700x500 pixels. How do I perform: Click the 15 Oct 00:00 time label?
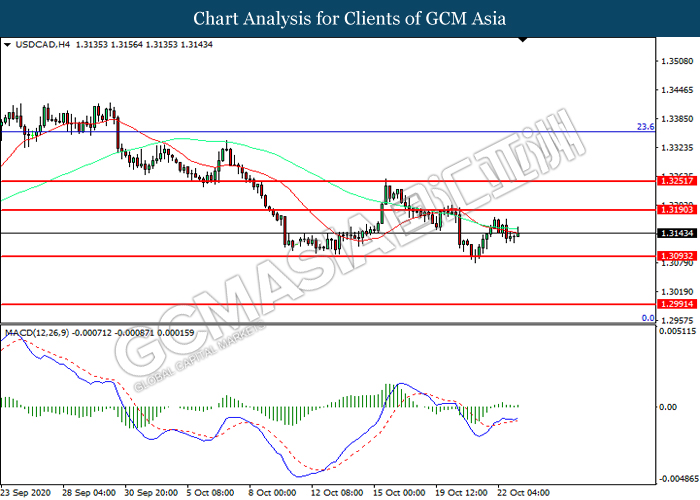pyautogui.click(x=399, y=493)
